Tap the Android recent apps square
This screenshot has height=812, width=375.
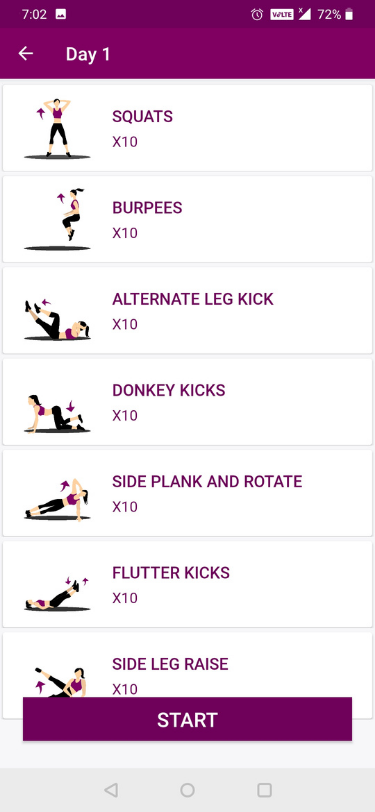tap(265, 790)
